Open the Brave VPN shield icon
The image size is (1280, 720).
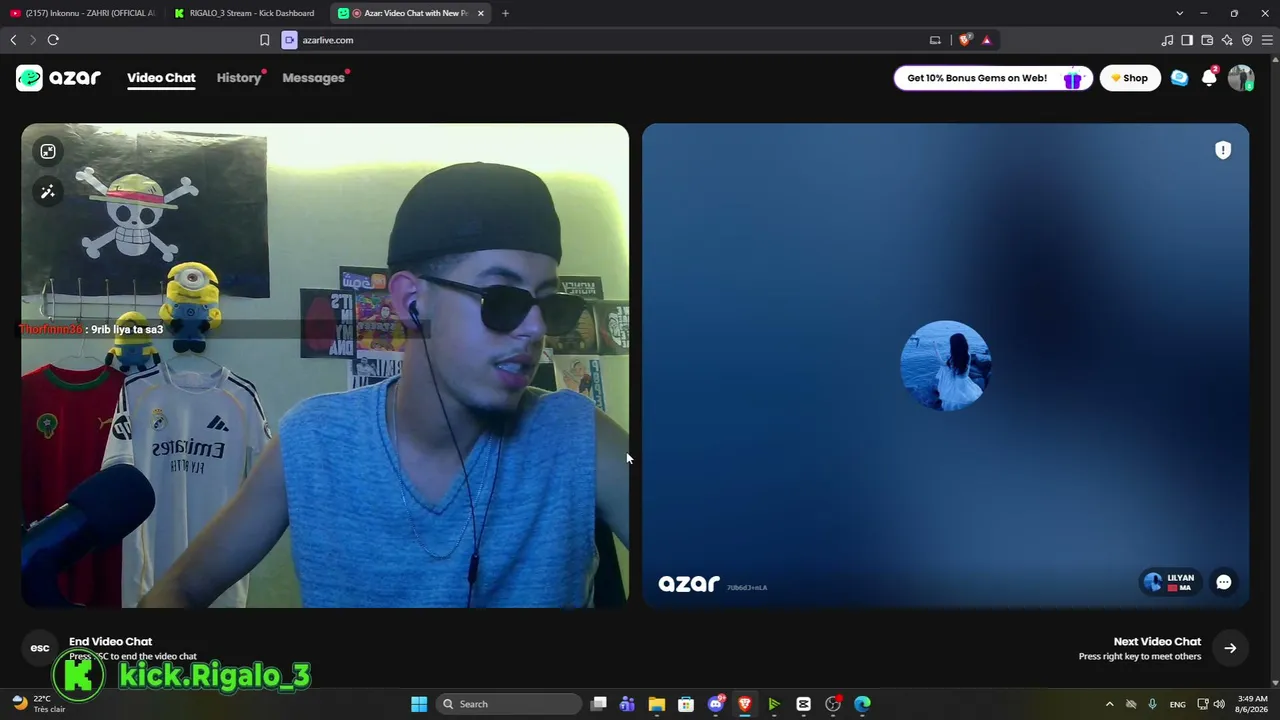click(x=1247, y=40)
